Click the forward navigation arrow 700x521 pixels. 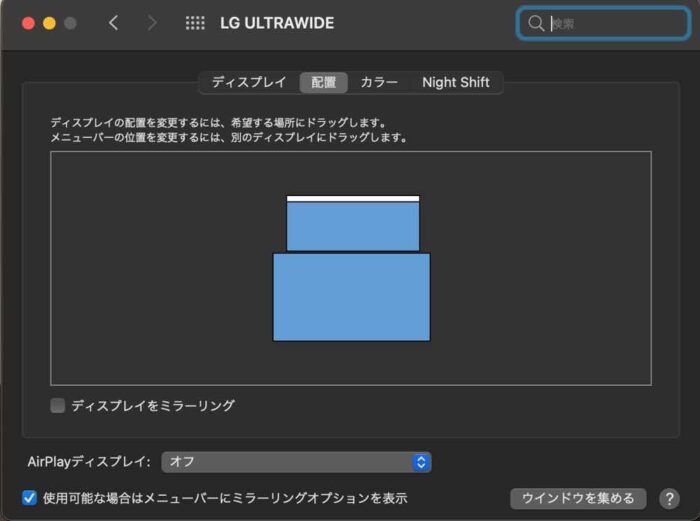[152, 23]
